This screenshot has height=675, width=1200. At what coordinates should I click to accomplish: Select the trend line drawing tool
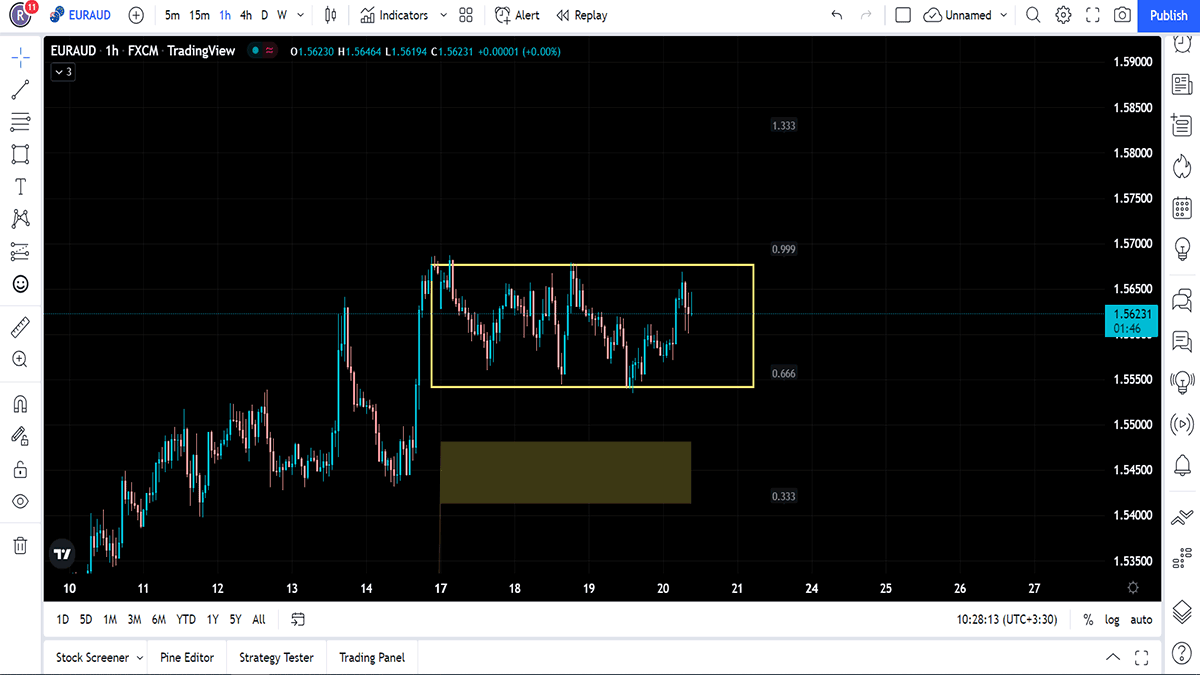coord(20,90)
